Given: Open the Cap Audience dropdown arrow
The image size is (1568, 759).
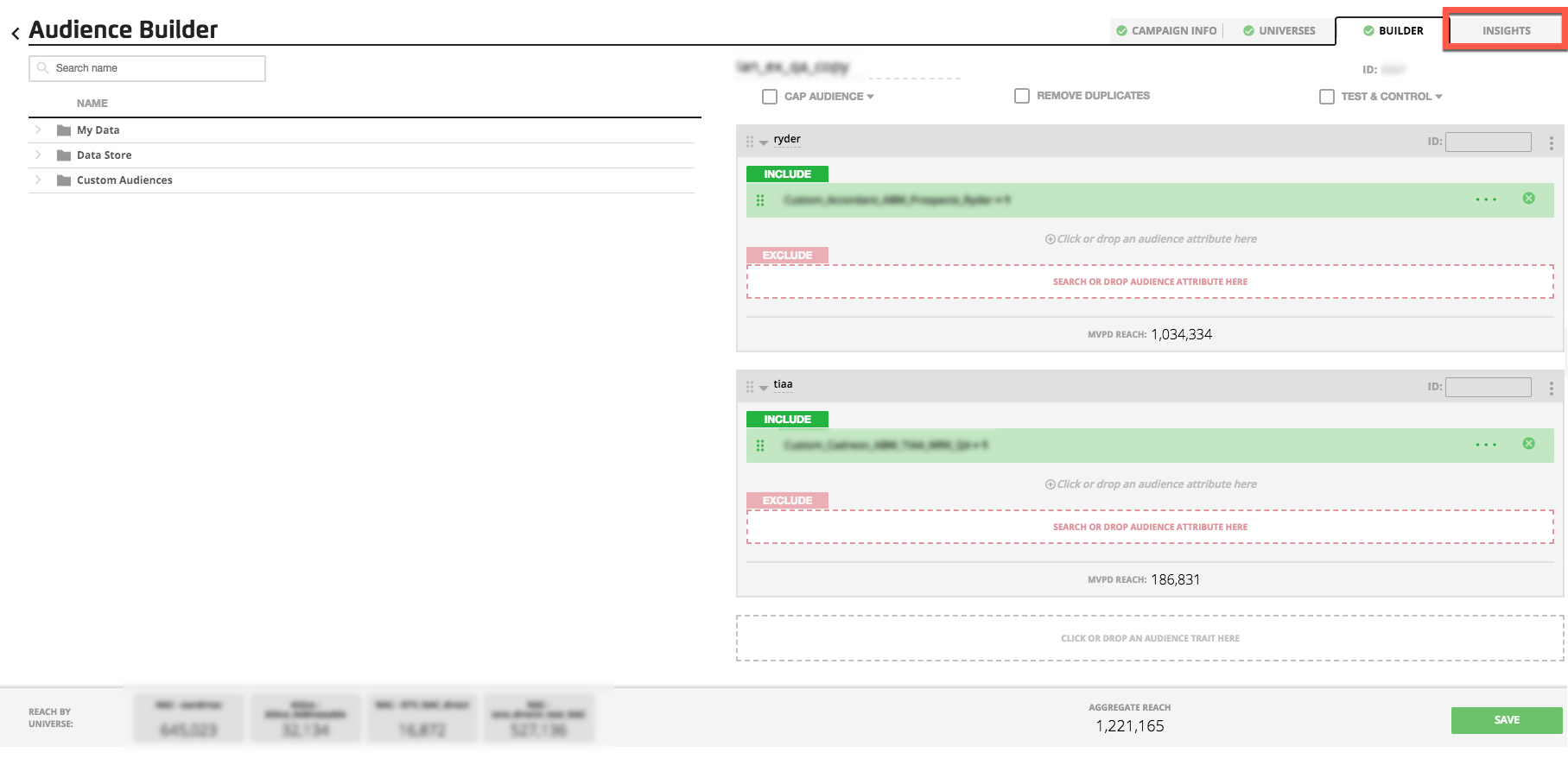Looking at the screenshot, I should point(870,97).
